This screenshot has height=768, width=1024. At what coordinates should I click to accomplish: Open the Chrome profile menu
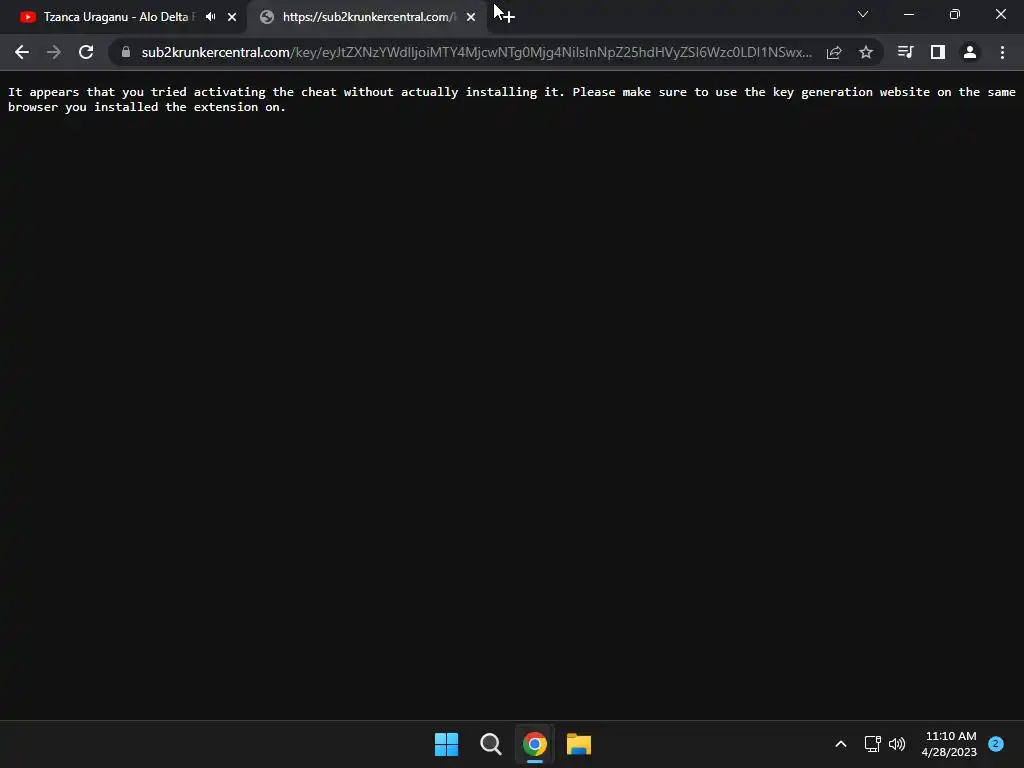tap(970, 52)
